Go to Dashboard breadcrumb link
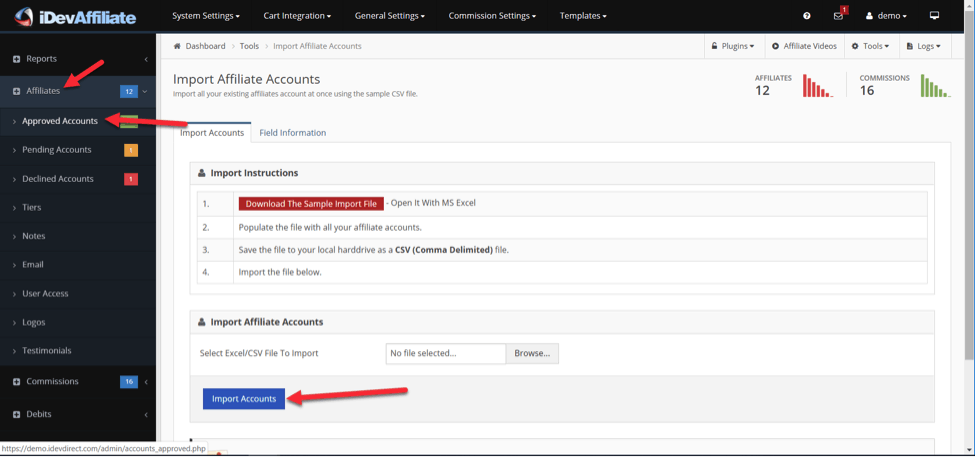Image resolution: width=975 pixels, height=457 pixels. coord(205,46)
